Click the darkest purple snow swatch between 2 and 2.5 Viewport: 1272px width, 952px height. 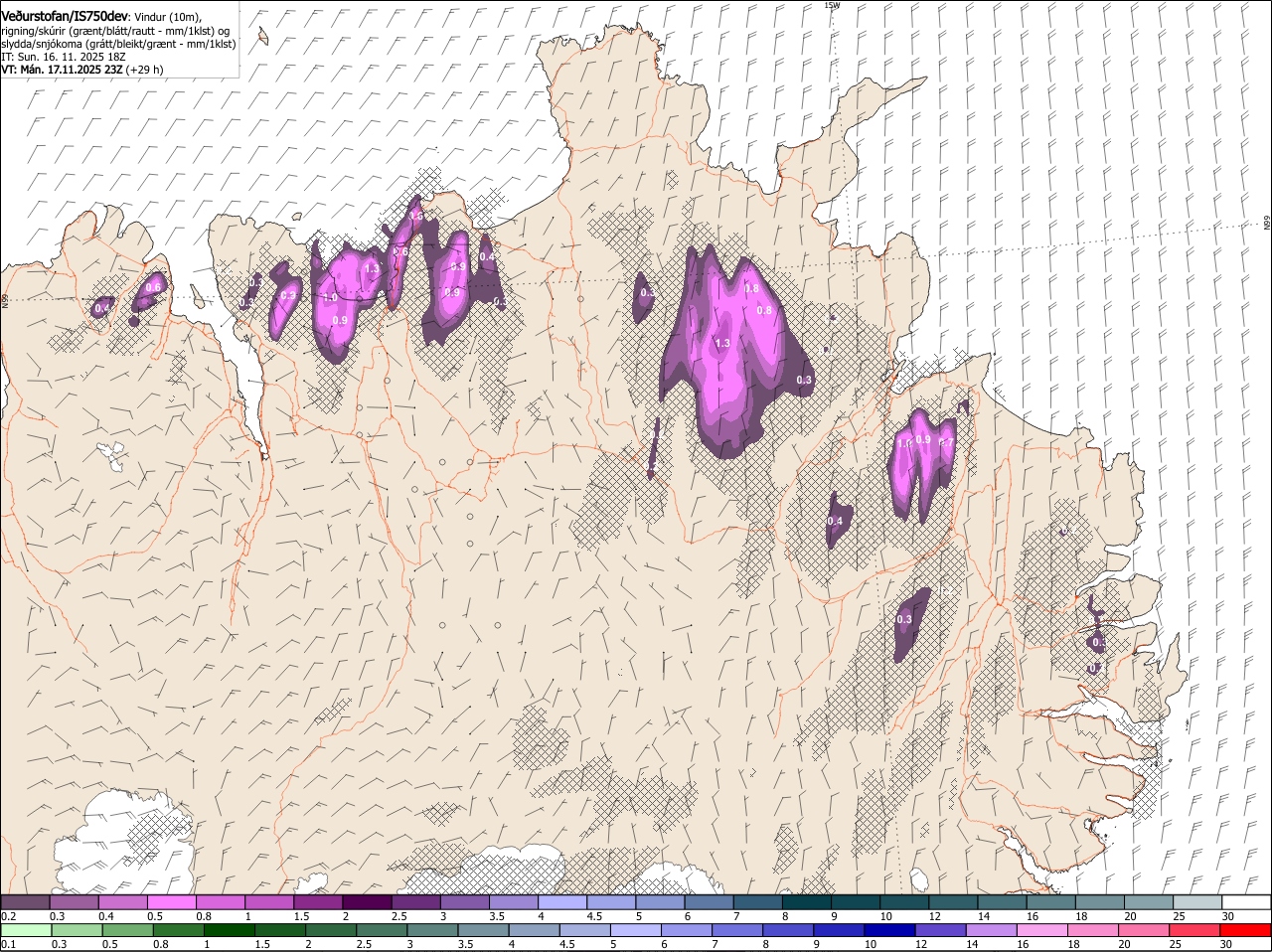coord(369,902)
